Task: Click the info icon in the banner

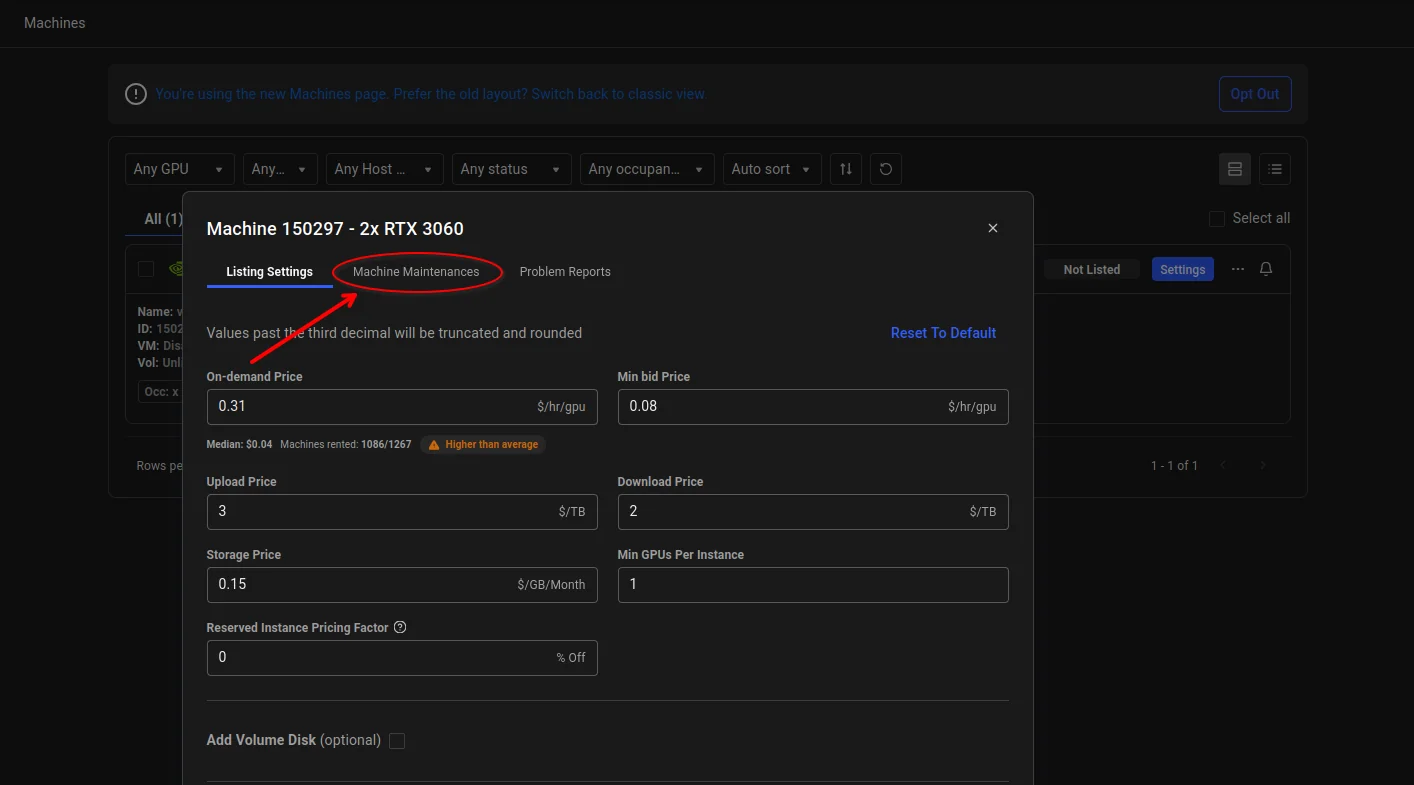Action: (136, 94)
